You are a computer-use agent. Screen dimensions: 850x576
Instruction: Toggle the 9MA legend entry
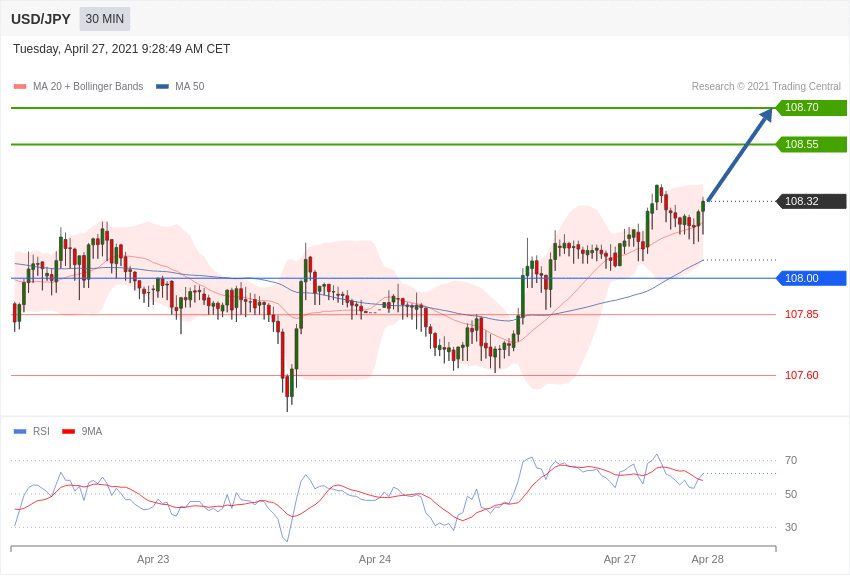point(82,431)
